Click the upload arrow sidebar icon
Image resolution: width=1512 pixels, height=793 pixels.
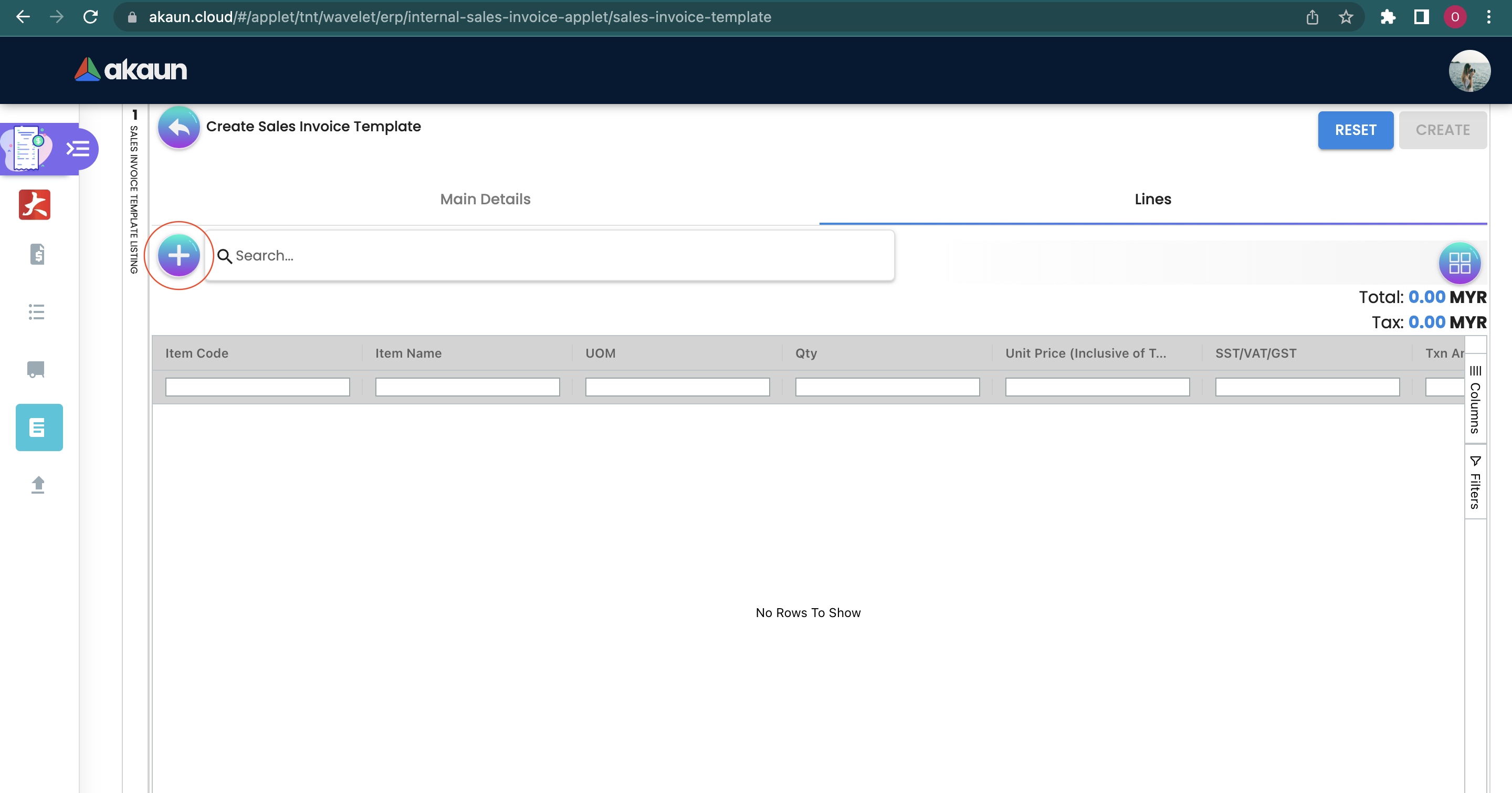pyautogui.click(x=38, y=485)
